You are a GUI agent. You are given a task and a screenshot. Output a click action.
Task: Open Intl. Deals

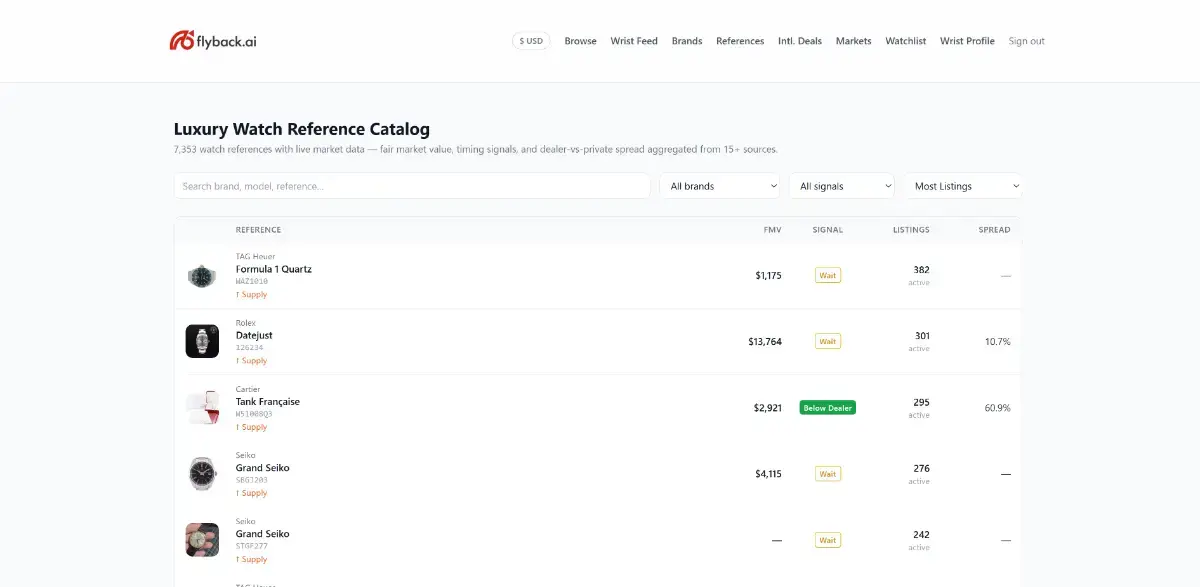[800, 41]
